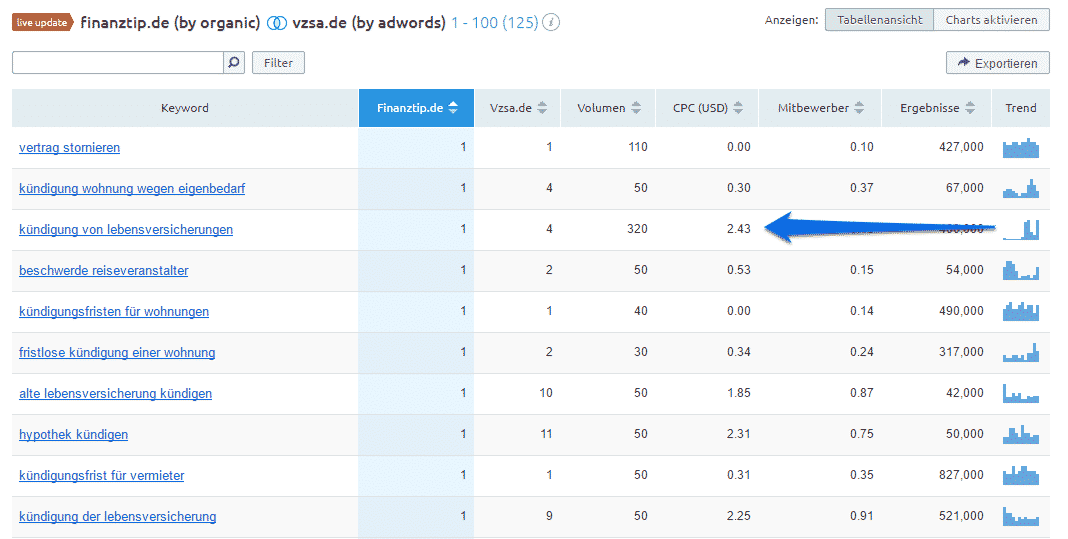The image size is (1068, 539).
Task: Click the live update badge
Action: tap(42, 22)
